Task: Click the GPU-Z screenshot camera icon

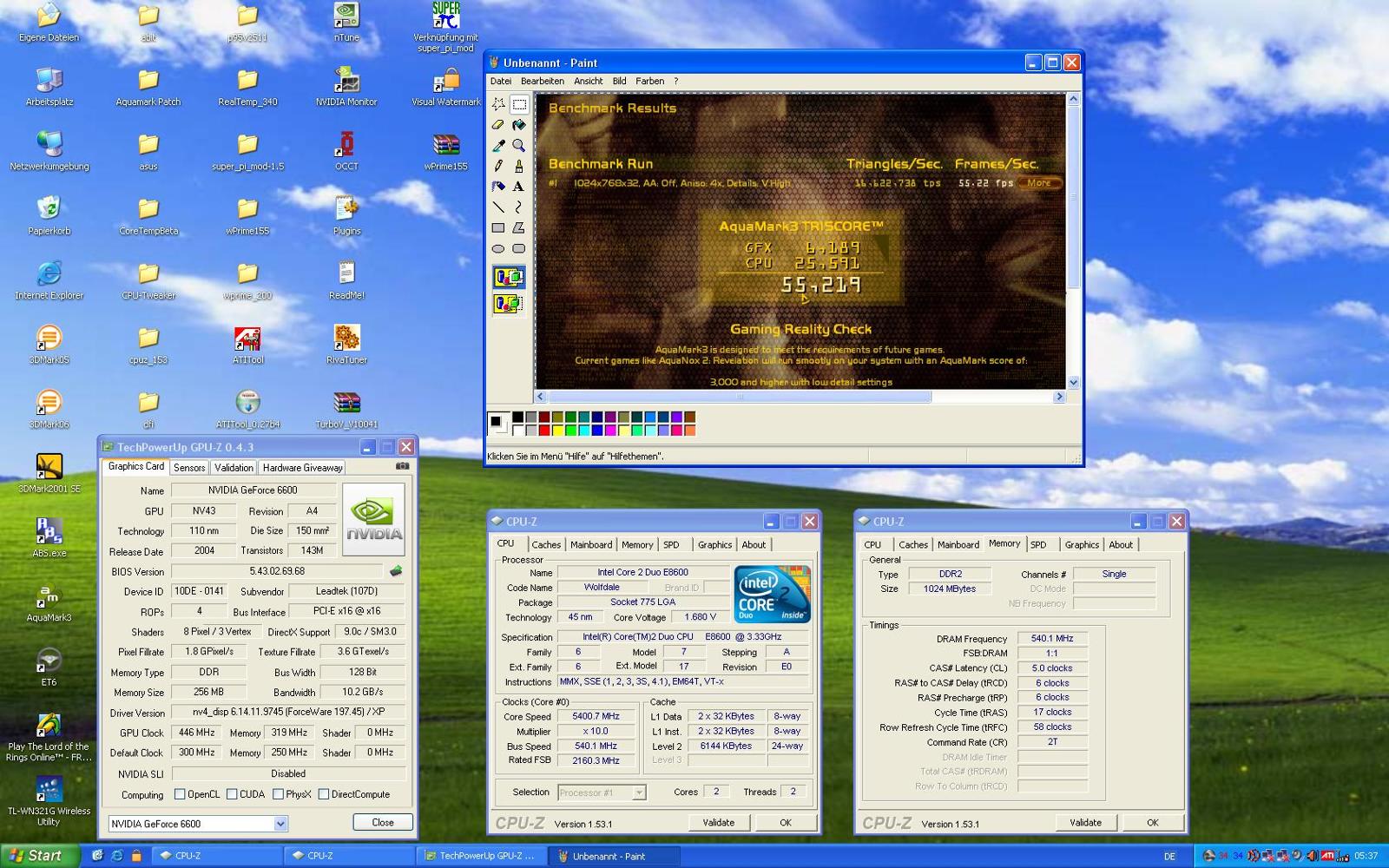Action: pyautogui.click(x=402, y=466)
